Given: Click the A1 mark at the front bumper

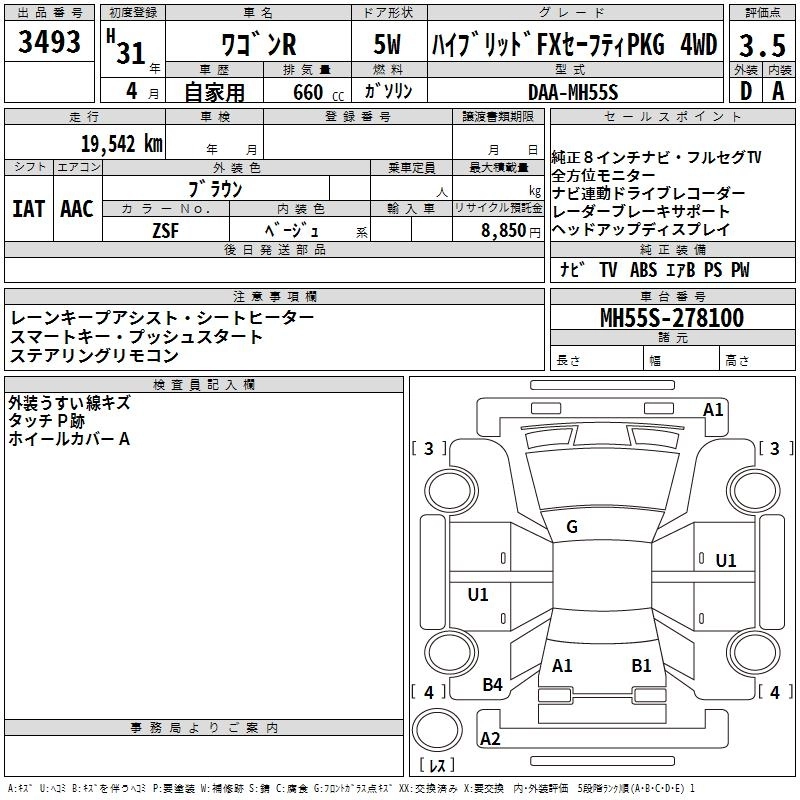Looking at the screenshot, I should [713, 409].
